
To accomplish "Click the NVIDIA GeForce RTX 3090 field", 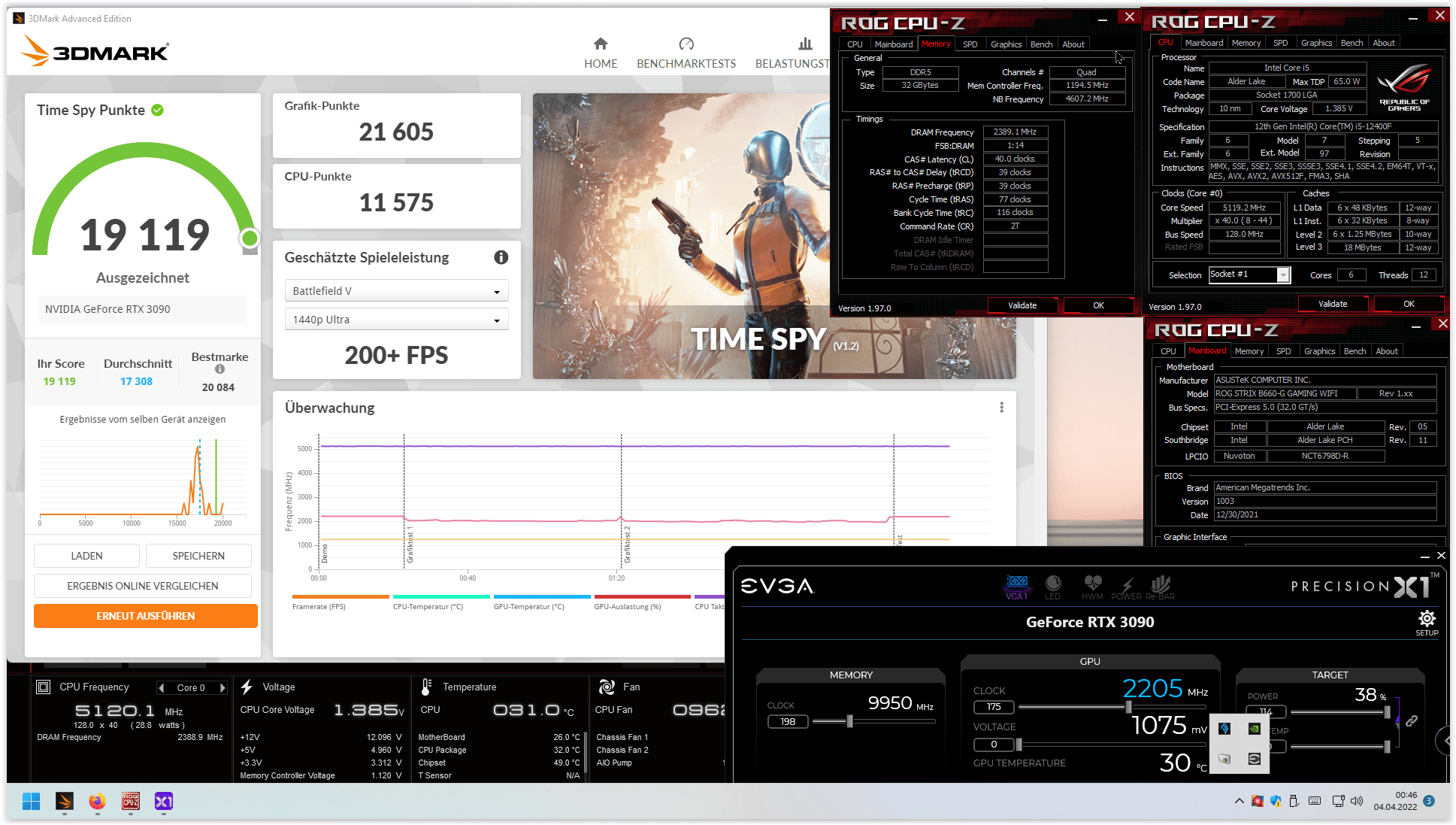I will tap(143, 309).
